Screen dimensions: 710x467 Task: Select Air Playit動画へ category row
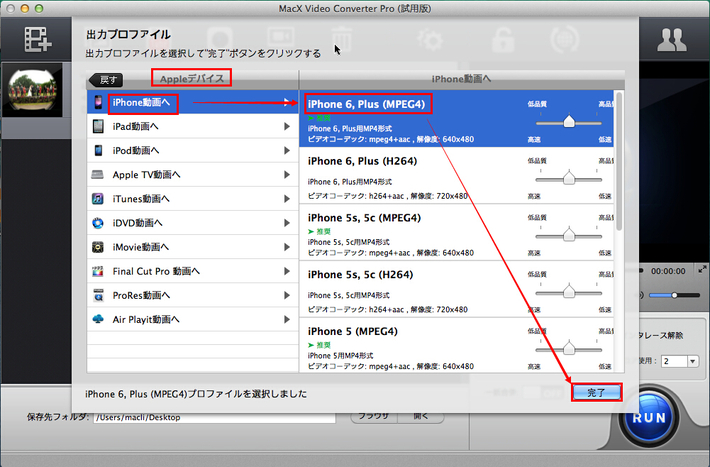192,319
